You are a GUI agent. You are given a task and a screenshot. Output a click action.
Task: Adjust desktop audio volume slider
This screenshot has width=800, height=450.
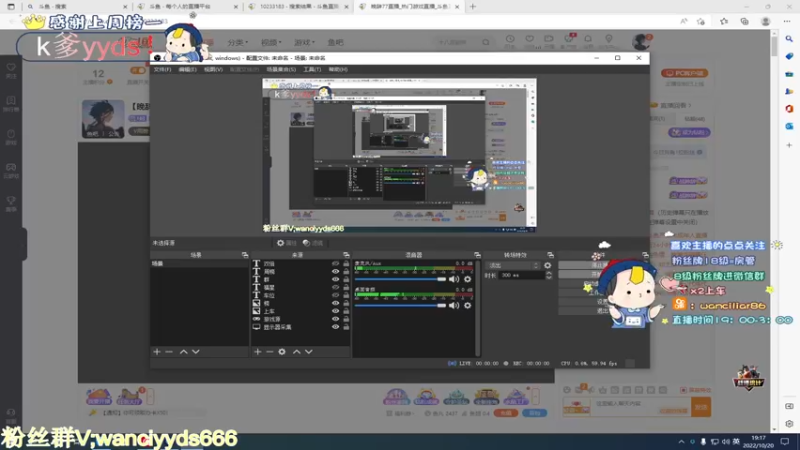(400, 305)
